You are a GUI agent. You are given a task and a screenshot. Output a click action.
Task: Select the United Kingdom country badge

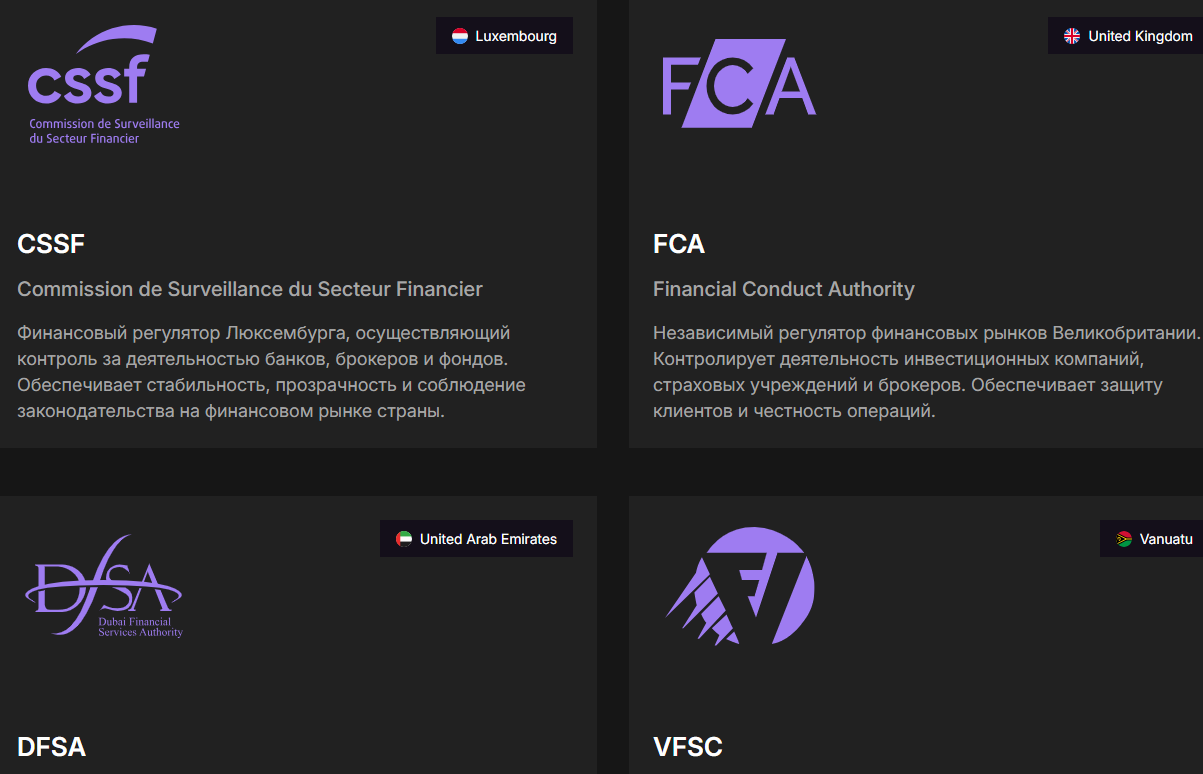1126,36
